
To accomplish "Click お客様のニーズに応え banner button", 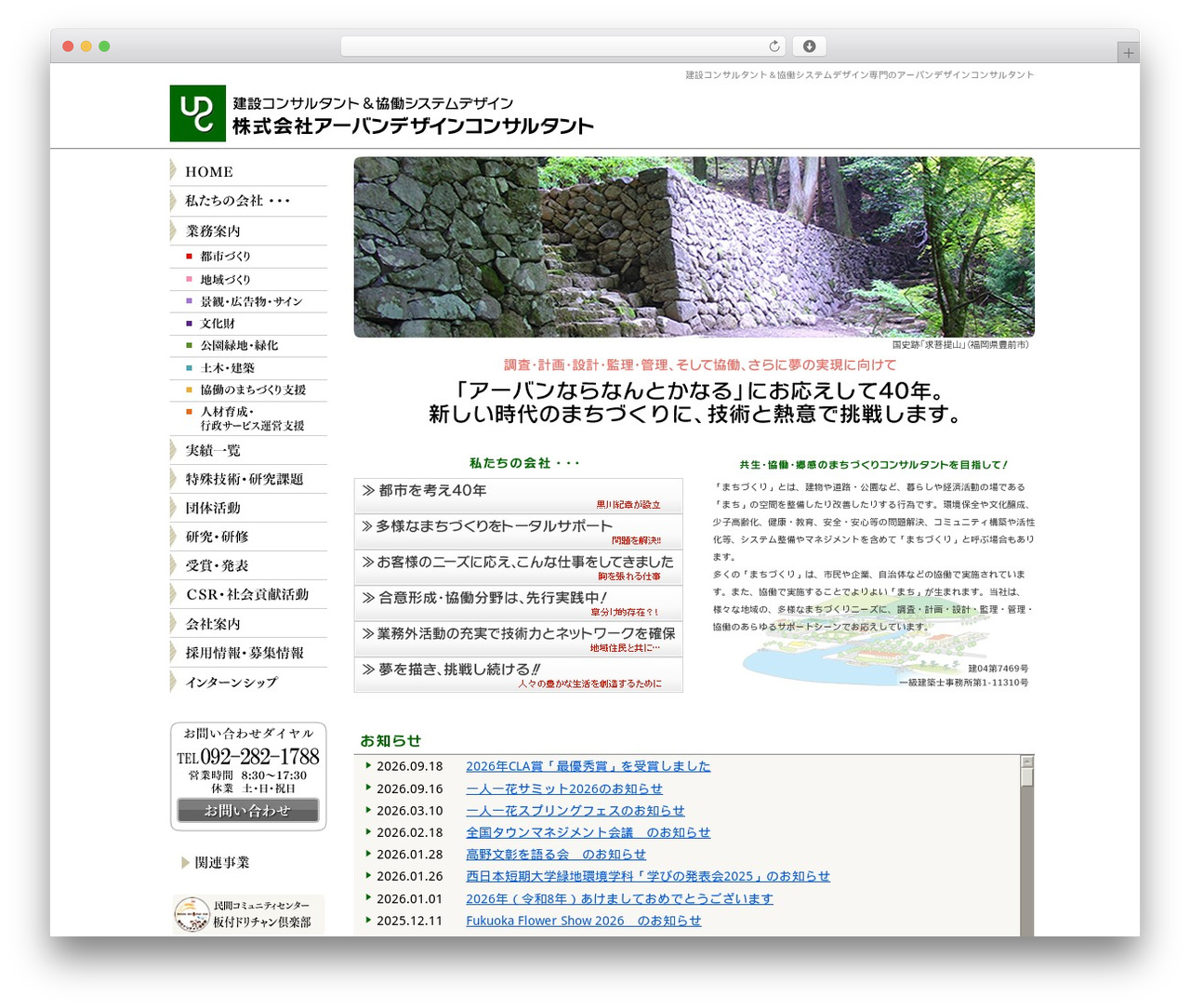I will coord(518,567).
